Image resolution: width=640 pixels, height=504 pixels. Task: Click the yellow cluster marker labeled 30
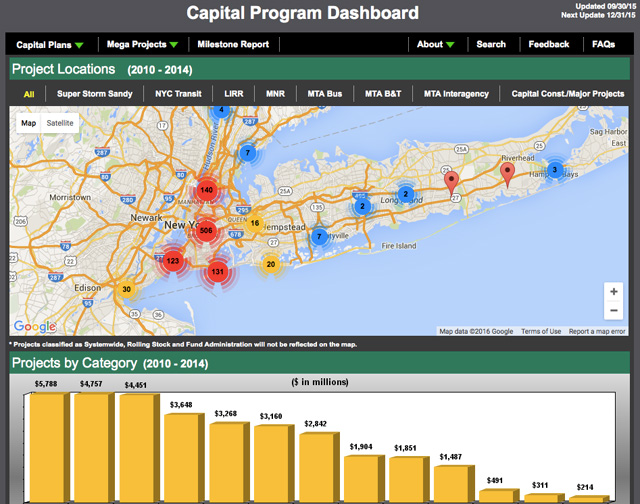click(127, 289)
